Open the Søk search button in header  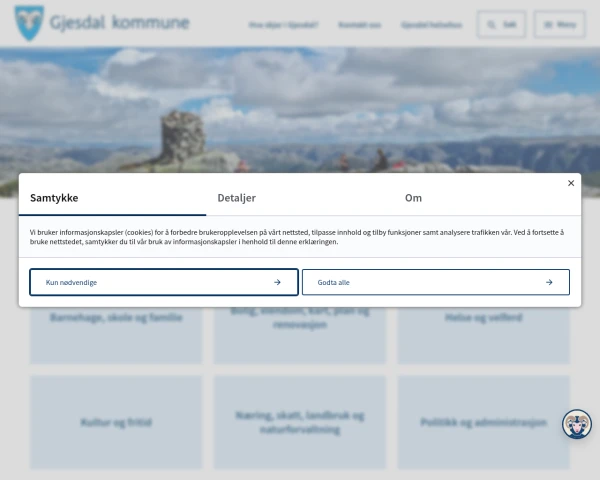(501, 24)
